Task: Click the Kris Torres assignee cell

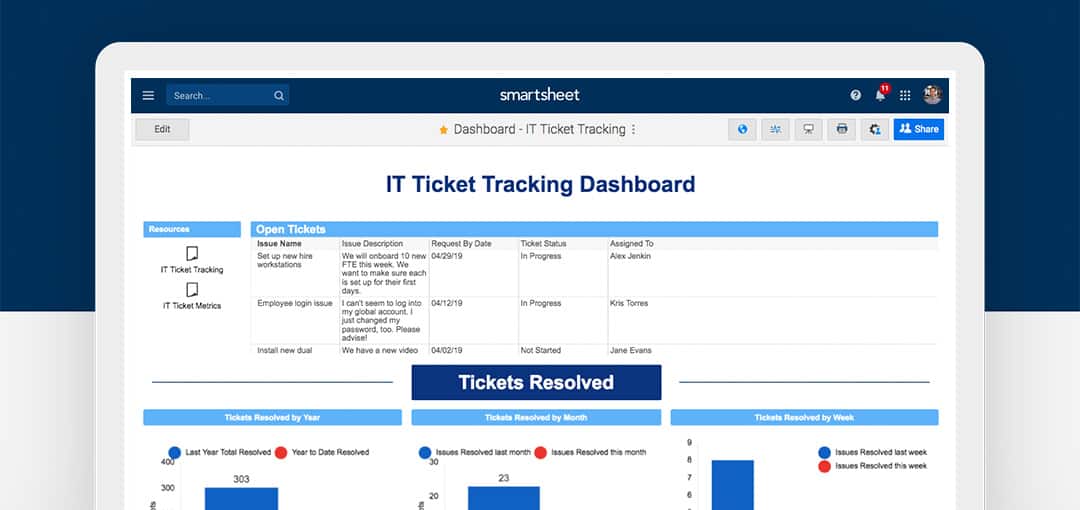Action: pos(773,320)
